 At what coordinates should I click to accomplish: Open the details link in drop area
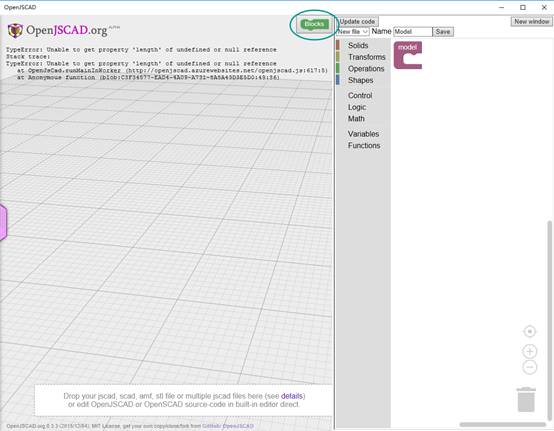(x=292, y=396)
